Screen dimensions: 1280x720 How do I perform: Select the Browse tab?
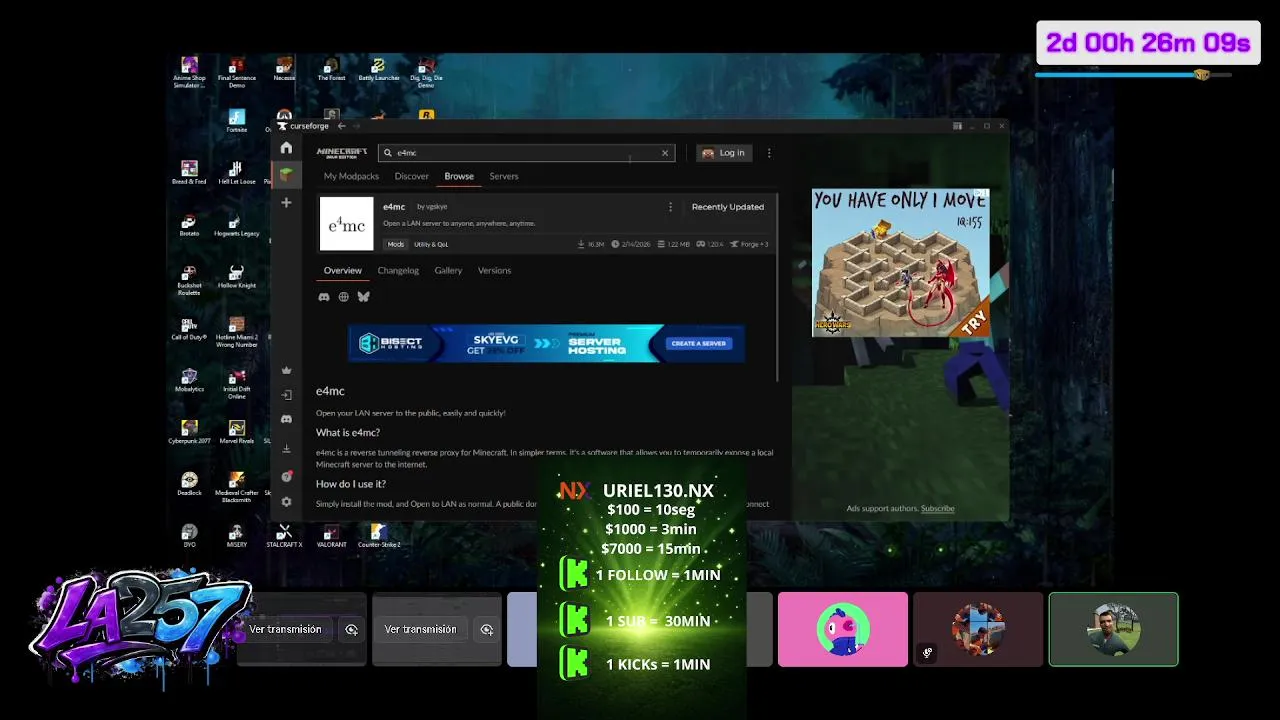[459, 176]
